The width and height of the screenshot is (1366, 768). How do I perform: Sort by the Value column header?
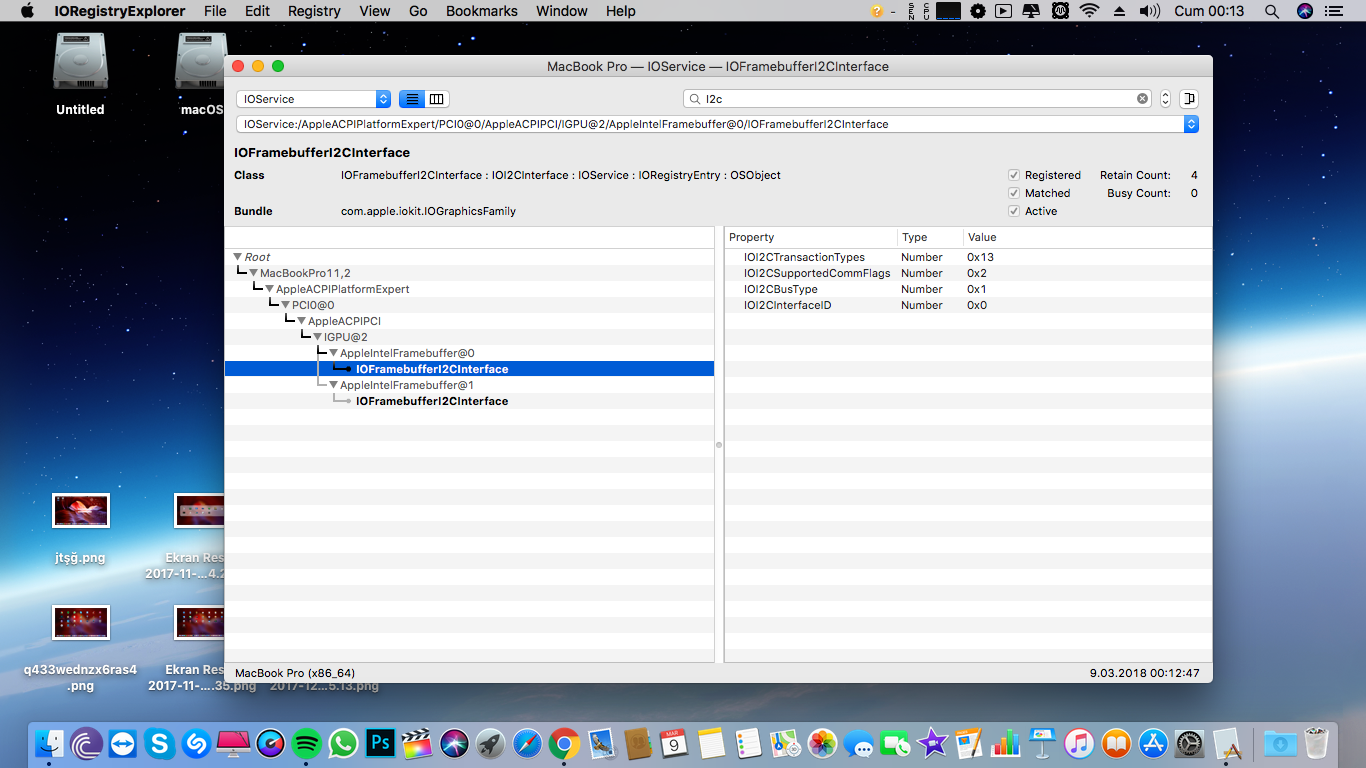coord(1085,237)
